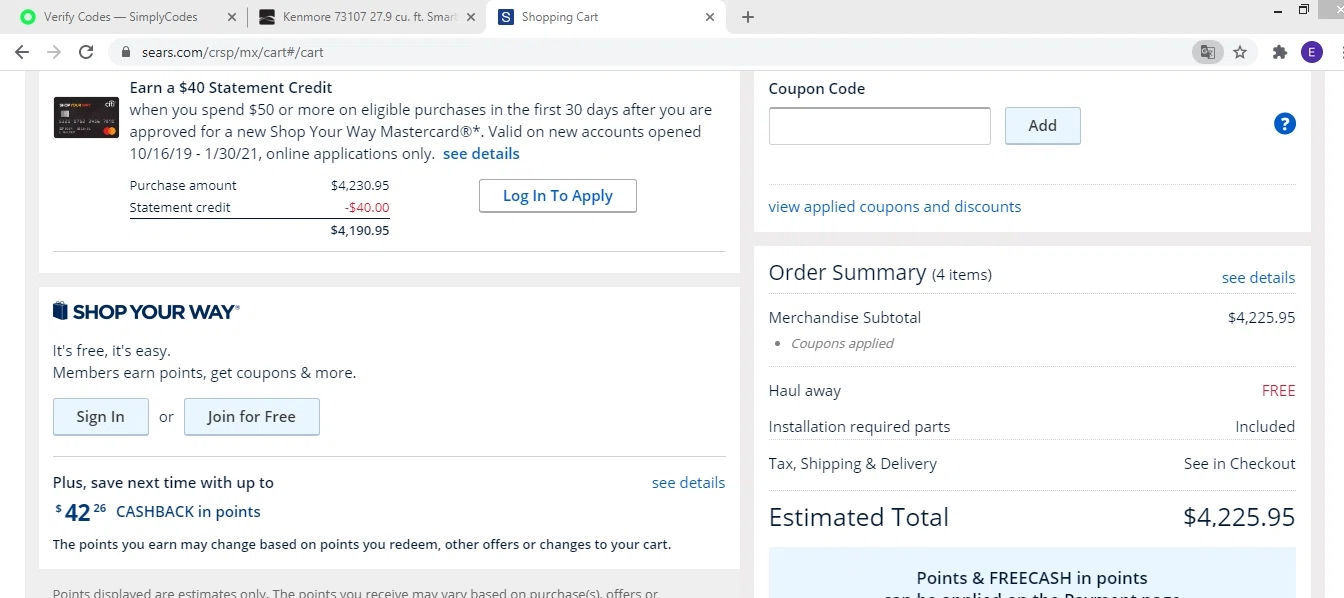The image size is (1344, 598).
Task: Close the Kenmore 73107 tab
Action: pos(471,17)
